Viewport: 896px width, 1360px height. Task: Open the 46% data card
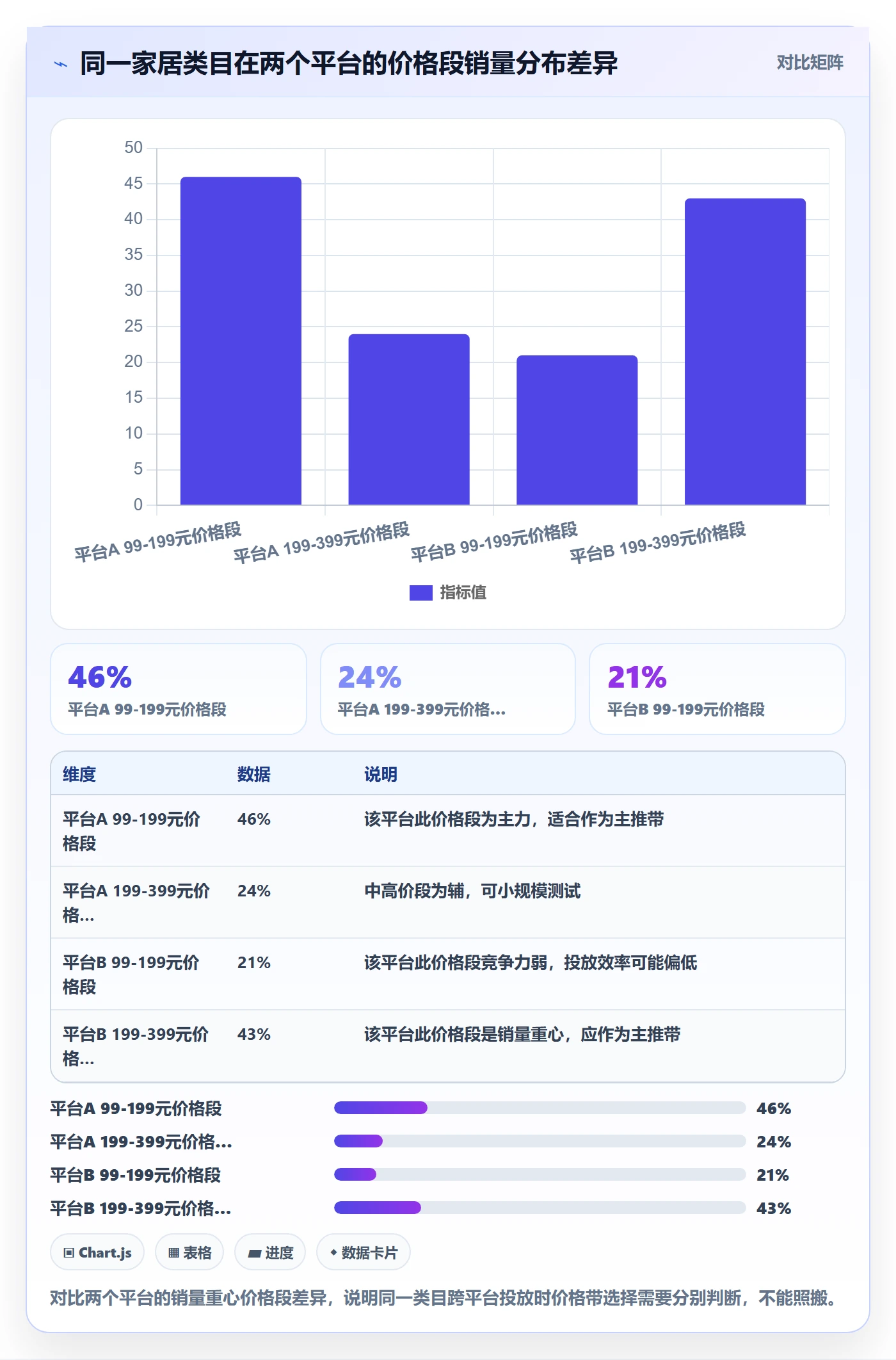point(179,689)
